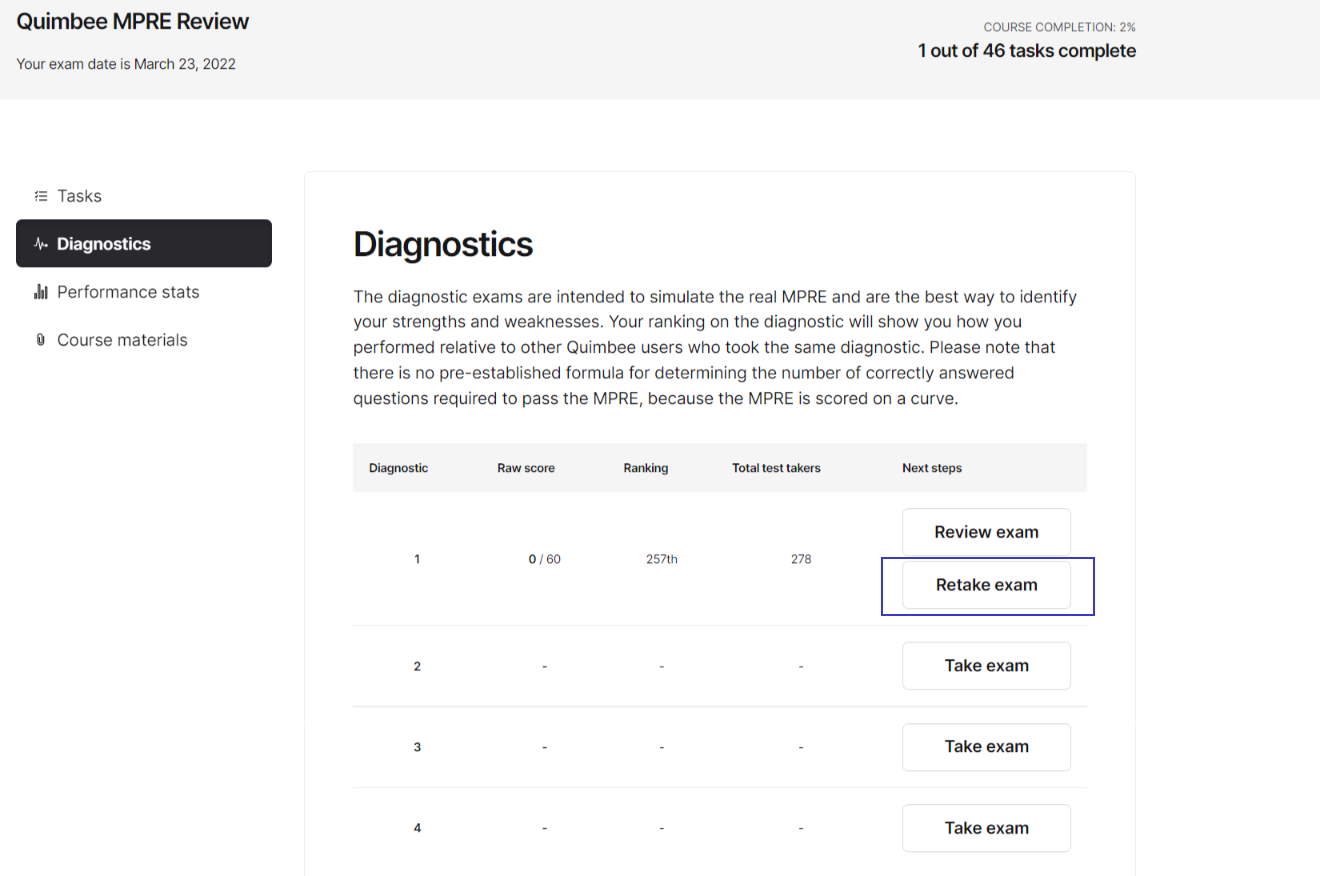The width and height of the screenshot is (1320, 876).
Task: Click the Next steps column header
Action: coord(932,468)
